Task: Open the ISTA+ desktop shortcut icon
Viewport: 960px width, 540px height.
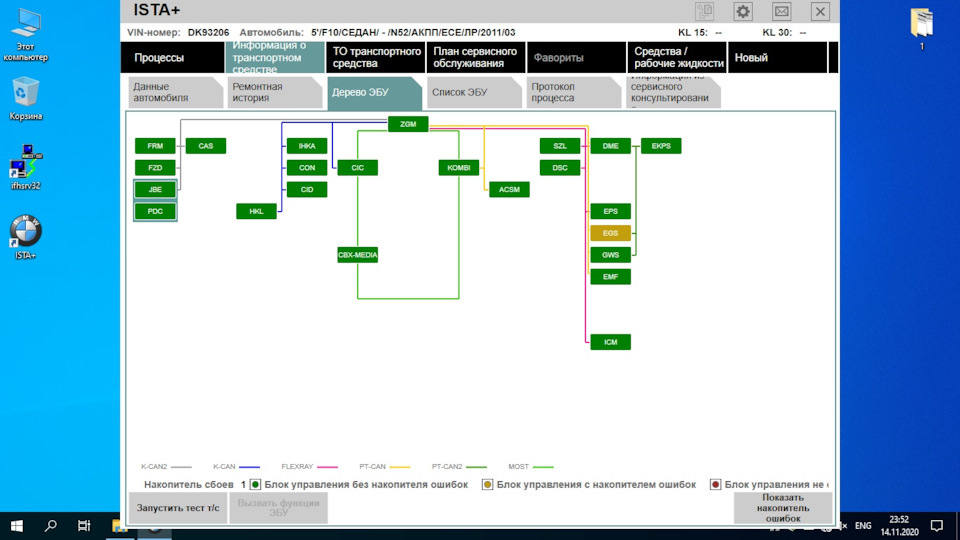Action: coord(25,238)
